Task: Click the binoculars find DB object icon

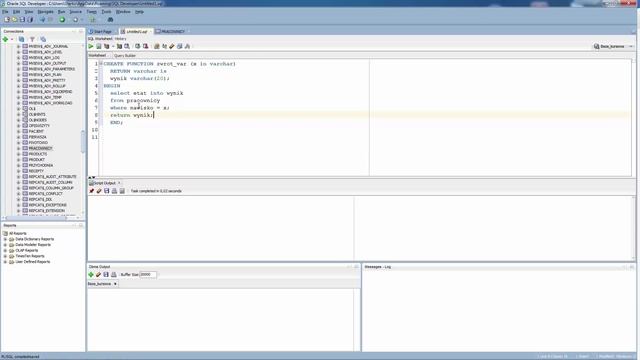Action: click(110, 20)
